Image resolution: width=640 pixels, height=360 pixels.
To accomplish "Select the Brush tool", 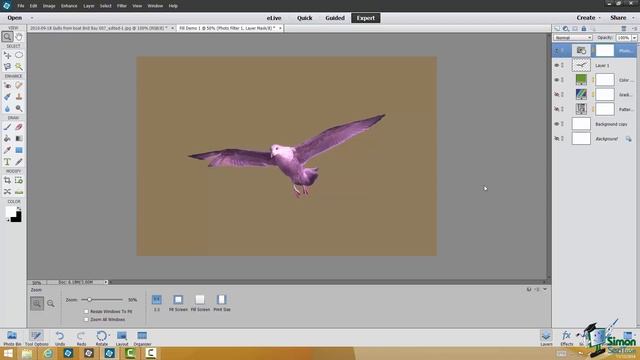I will (7, 127).
